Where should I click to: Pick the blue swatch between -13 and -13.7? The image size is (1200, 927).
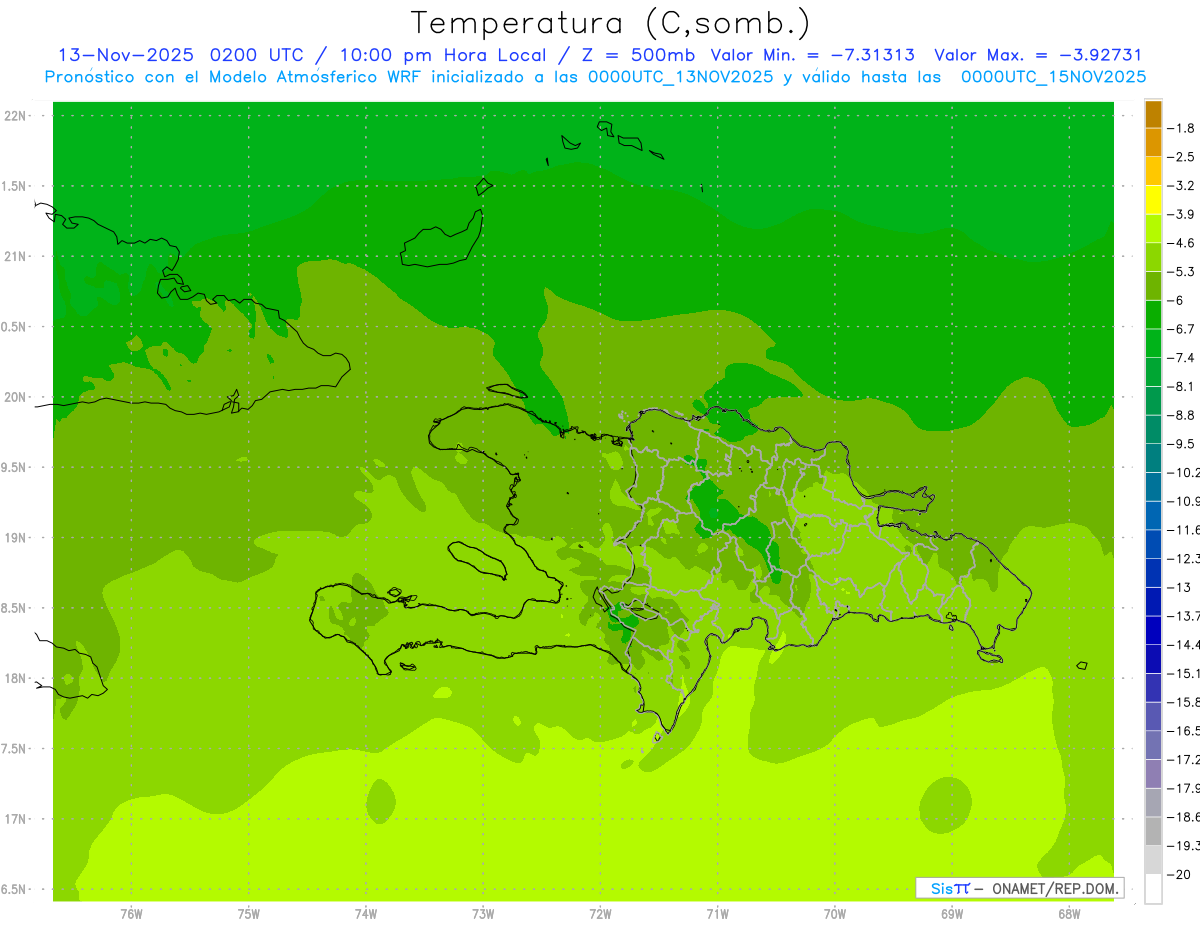tap(1153, 601)
